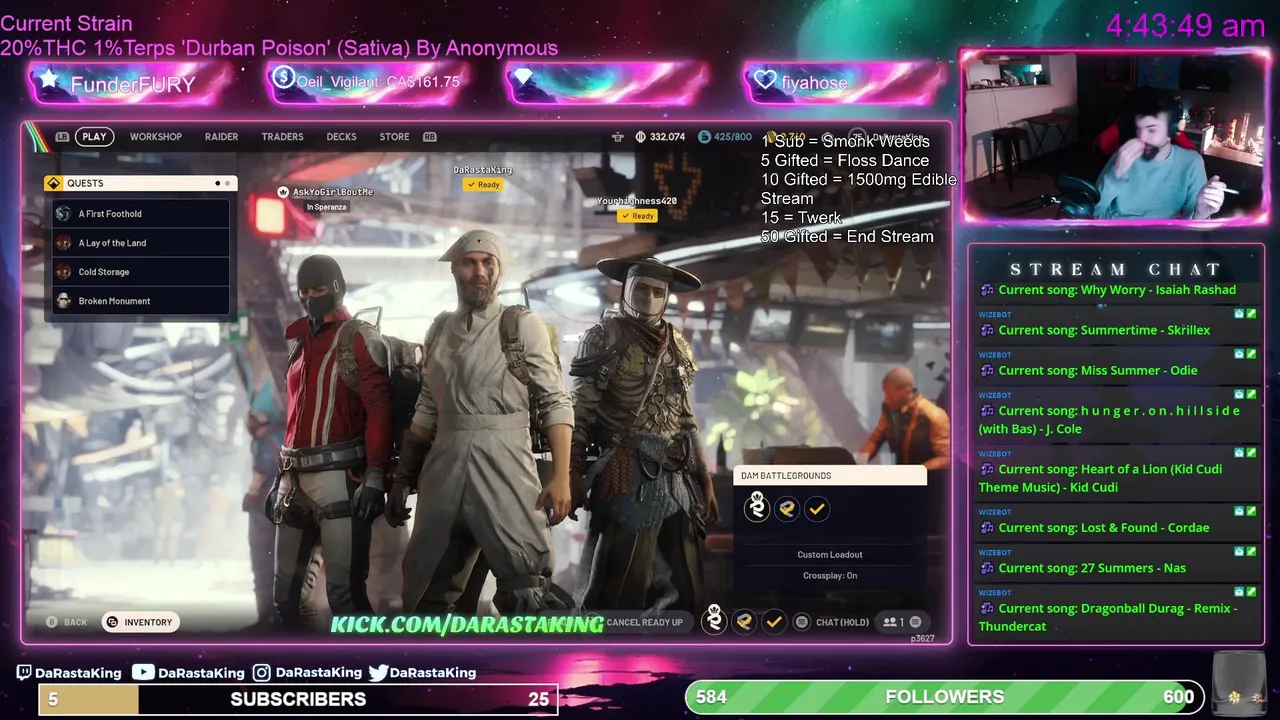The width and height of the screenshot is (1280, 720).
Task: Click the blue currency icon beside 425/800
Action: click(x=704, y=137)
